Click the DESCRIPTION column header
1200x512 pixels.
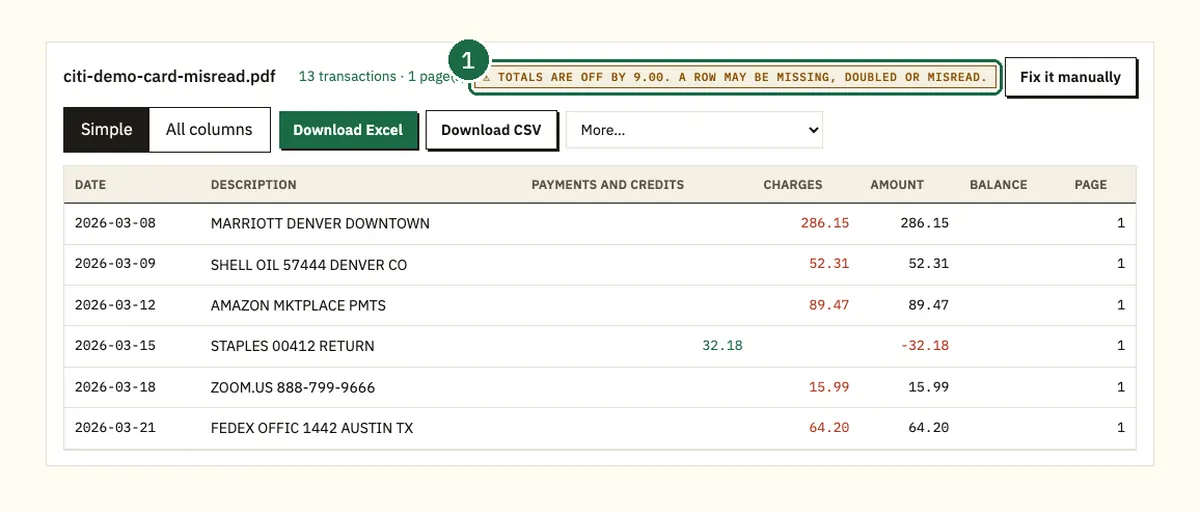(x=253, y=185)
